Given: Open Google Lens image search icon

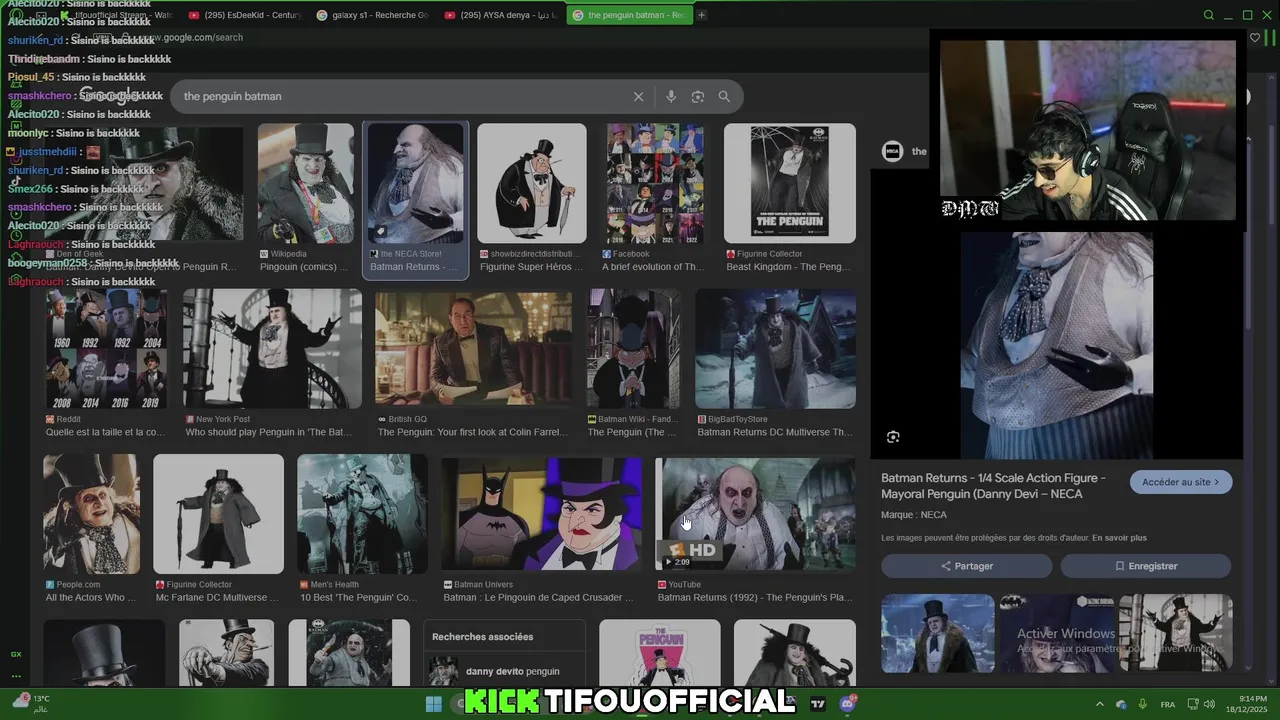Looking at the screenshot, I should (x=698, y=96).
